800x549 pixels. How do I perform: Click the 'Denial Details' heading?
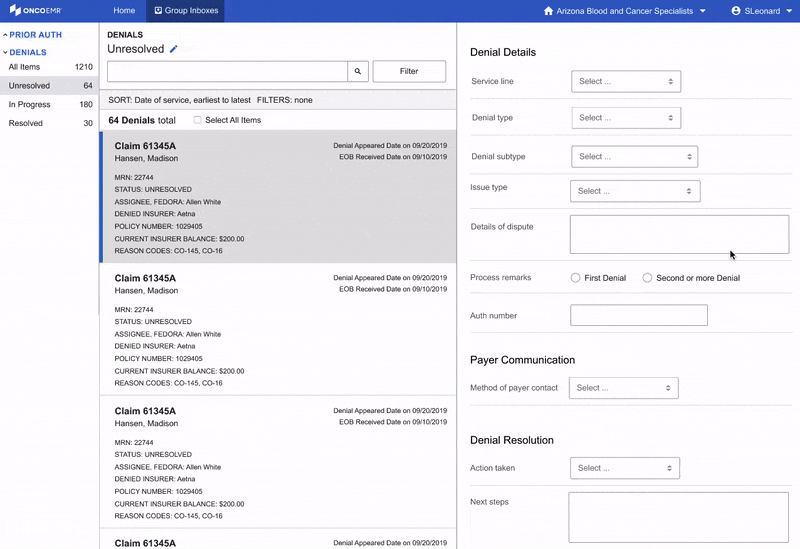(x=503, y=52)
